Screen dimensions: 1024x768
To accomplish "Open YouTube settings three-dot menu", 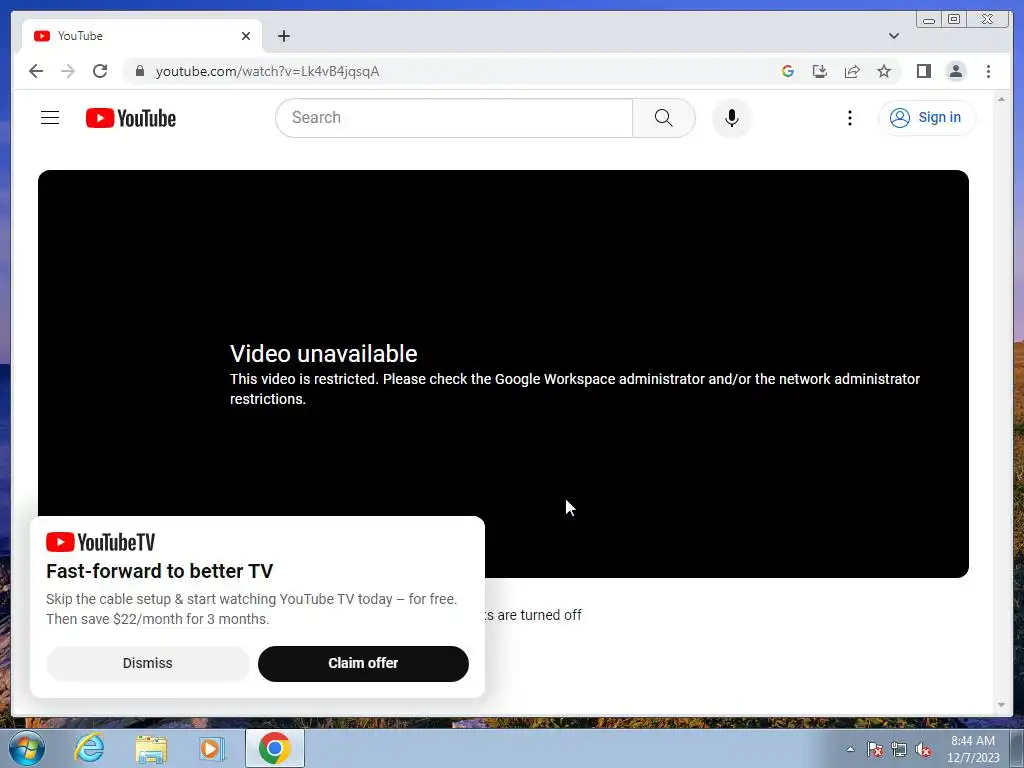I will tap(850, 118).
